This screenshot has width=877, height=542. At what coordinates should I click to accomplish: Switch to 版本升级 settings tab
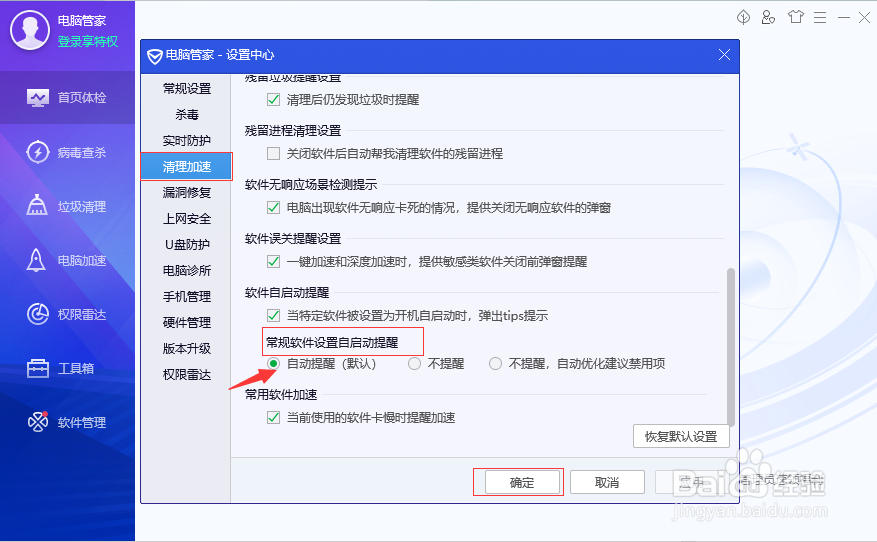click(x=186, y=348)
